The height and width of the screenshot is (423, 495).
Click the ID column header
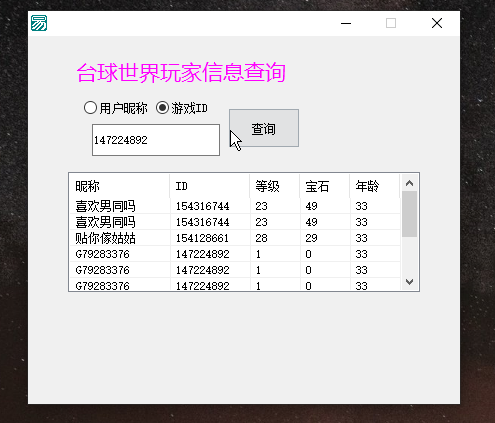(x=210, y=186)
